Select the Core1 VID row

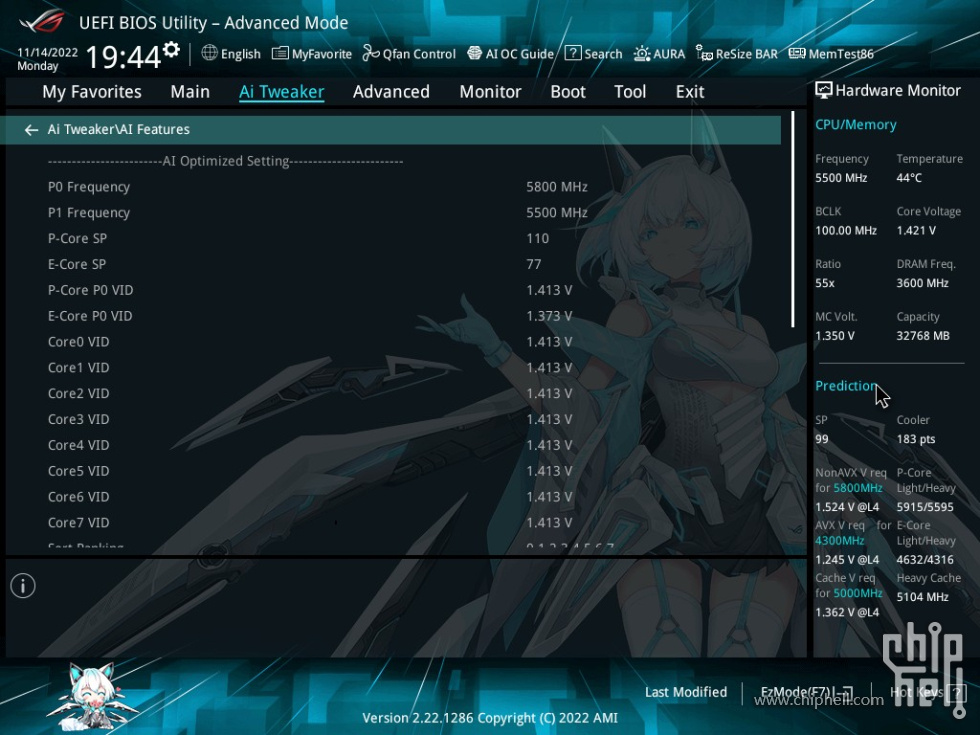[x=394, y=368]
